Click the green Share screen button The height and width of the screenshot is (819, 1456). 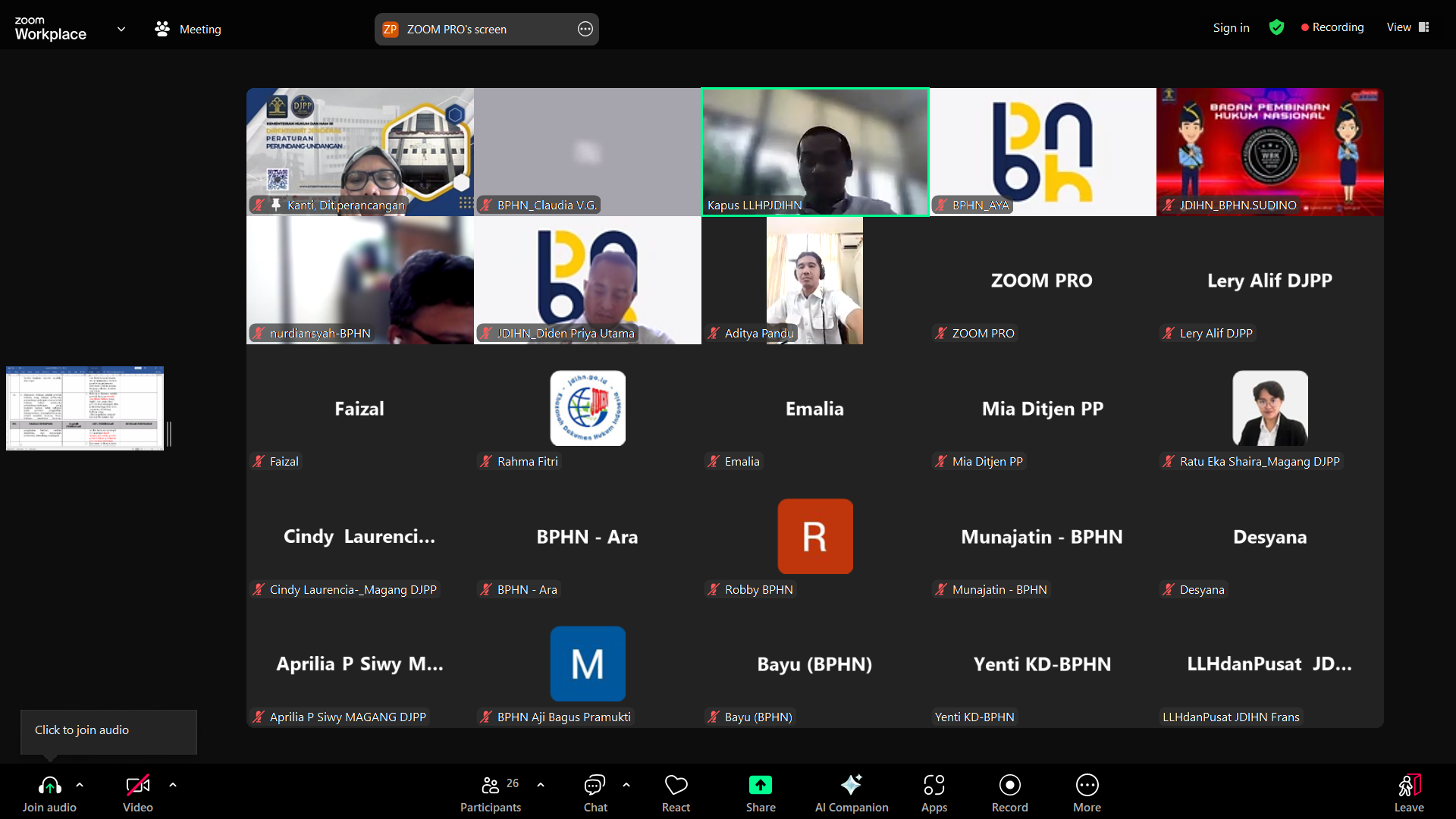click(x=761, y=785)
